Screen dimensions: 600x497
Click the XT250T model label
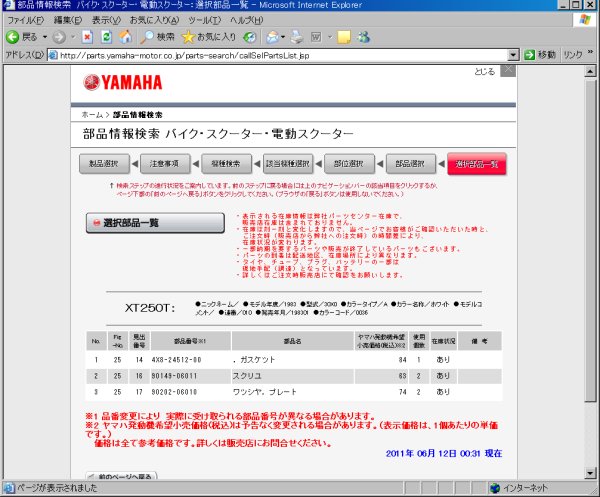coord(150,308)
